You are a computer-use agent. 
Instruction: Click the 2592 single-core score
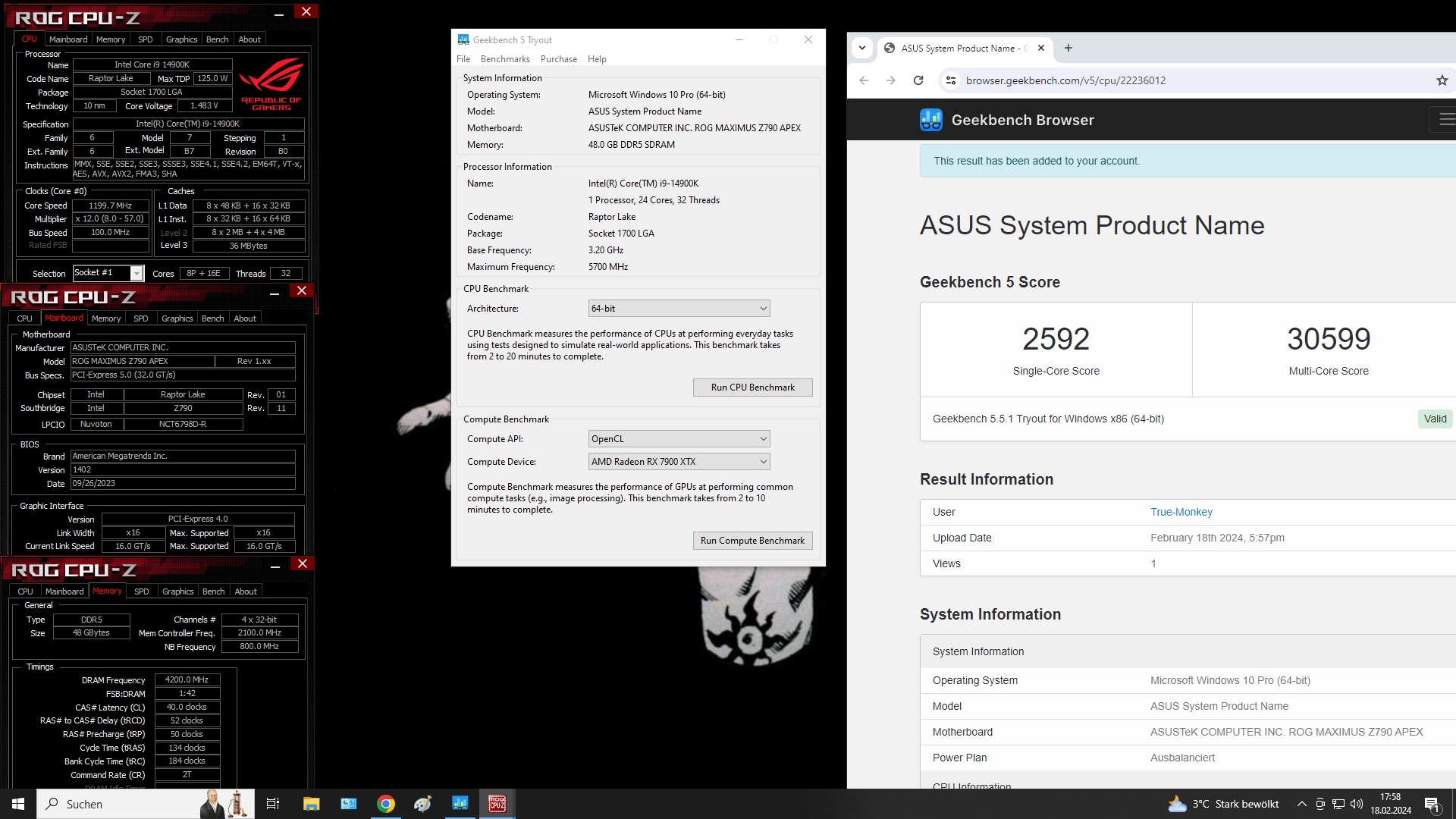[x=1056, y=339]
